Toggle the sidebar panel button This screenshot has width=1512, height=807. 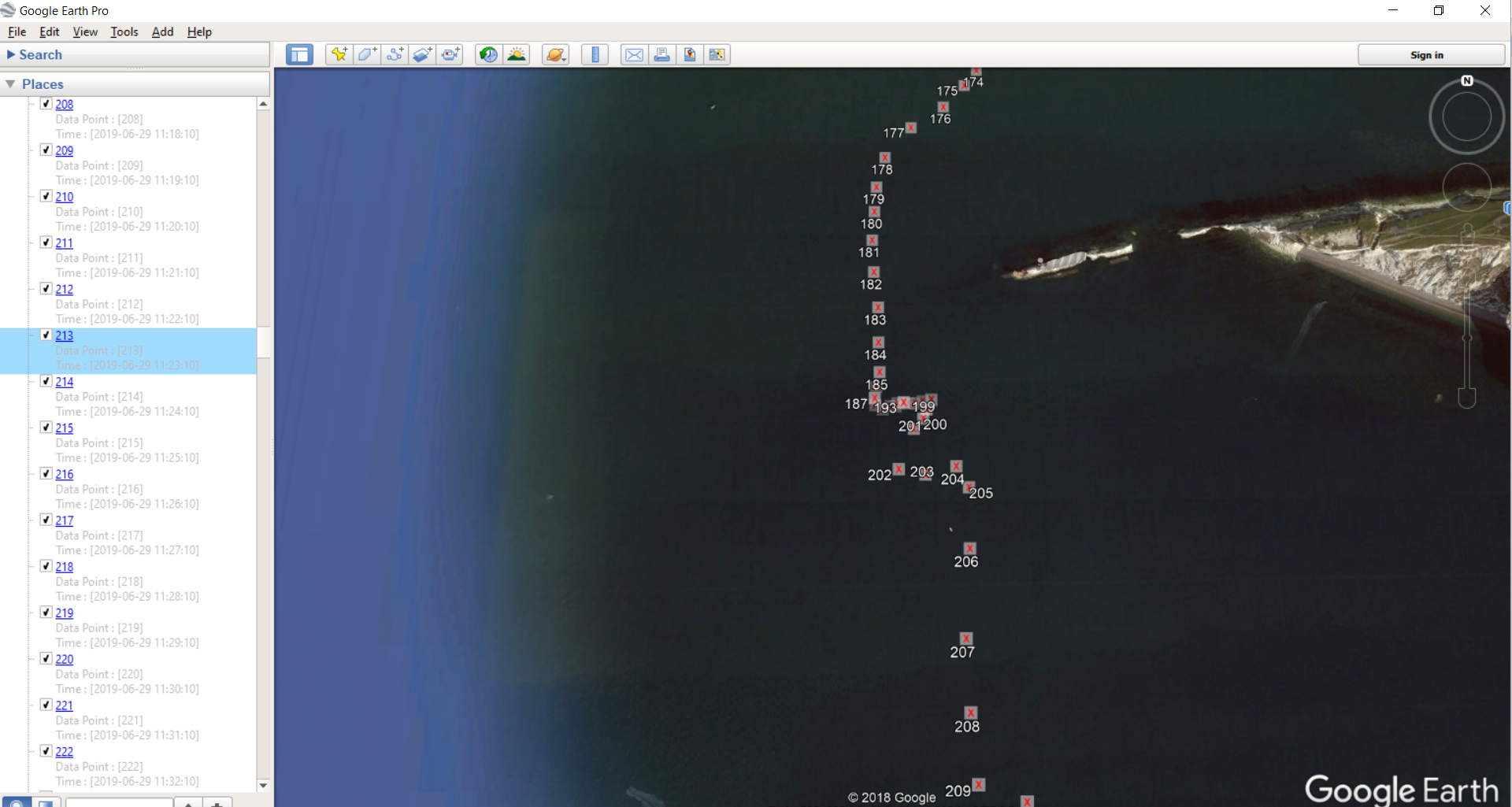tap(299, 55)
